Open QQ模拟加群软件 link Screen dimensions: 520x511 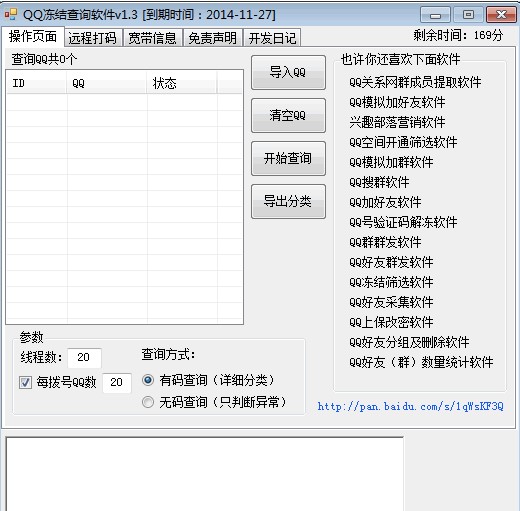pos(391,162)
